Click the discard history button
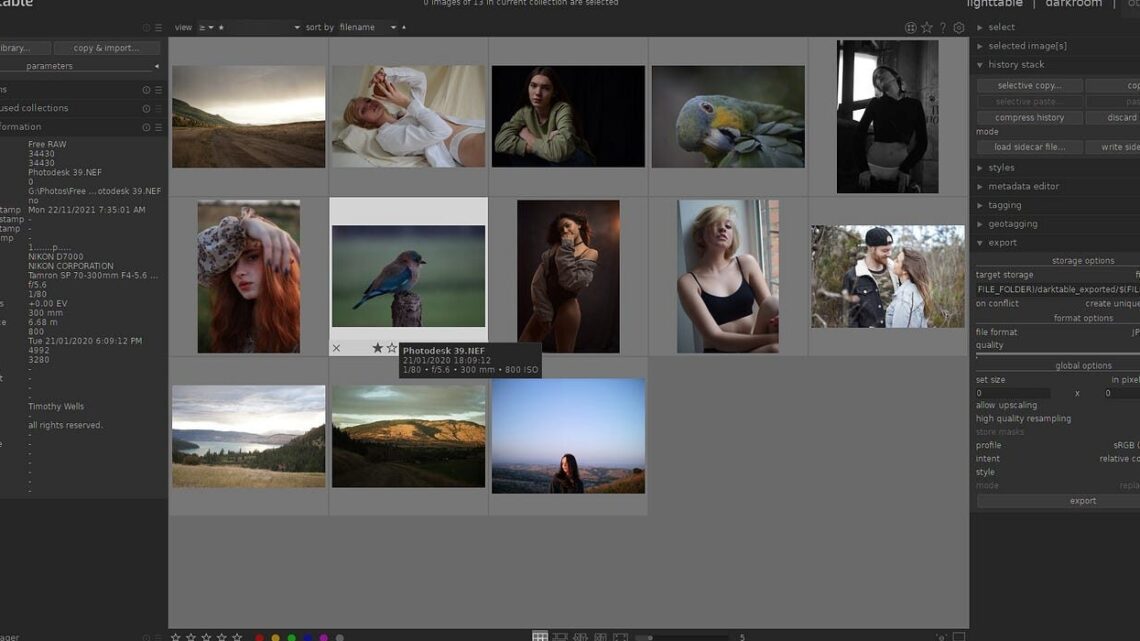1140x641 pixels. (x=1113, y=118)
